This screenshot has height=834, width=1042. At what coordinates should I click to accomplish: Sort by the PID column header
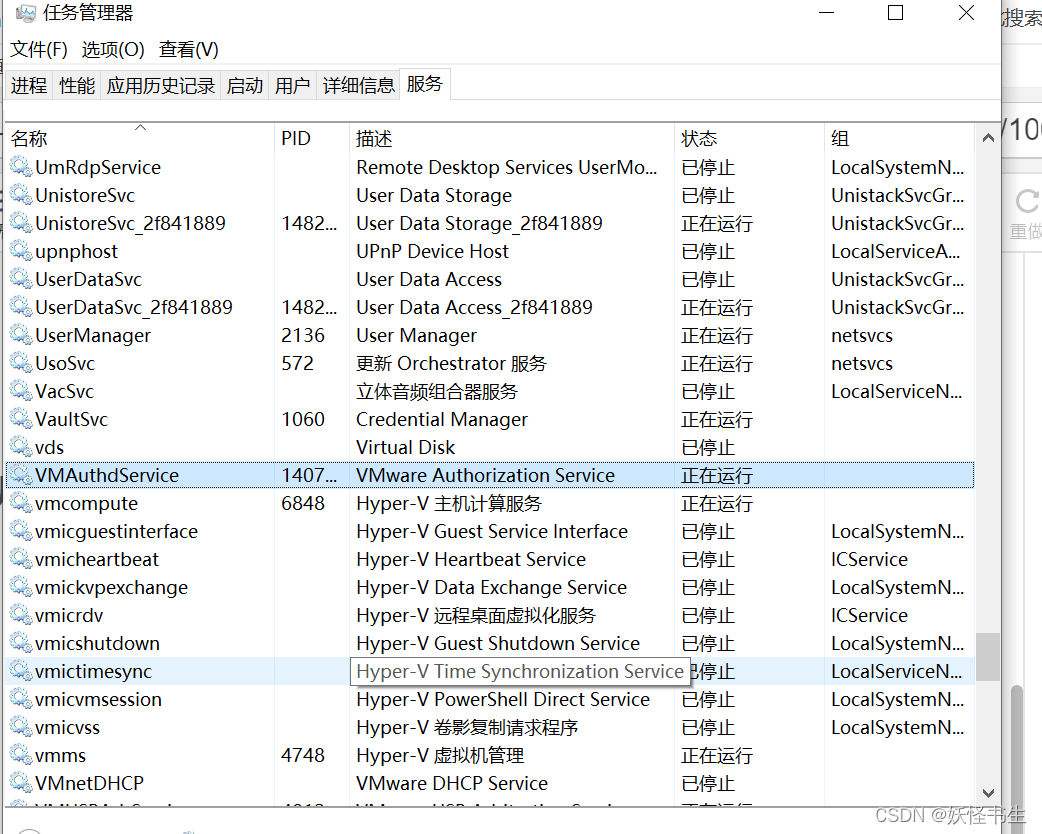[x=312, y=138]
